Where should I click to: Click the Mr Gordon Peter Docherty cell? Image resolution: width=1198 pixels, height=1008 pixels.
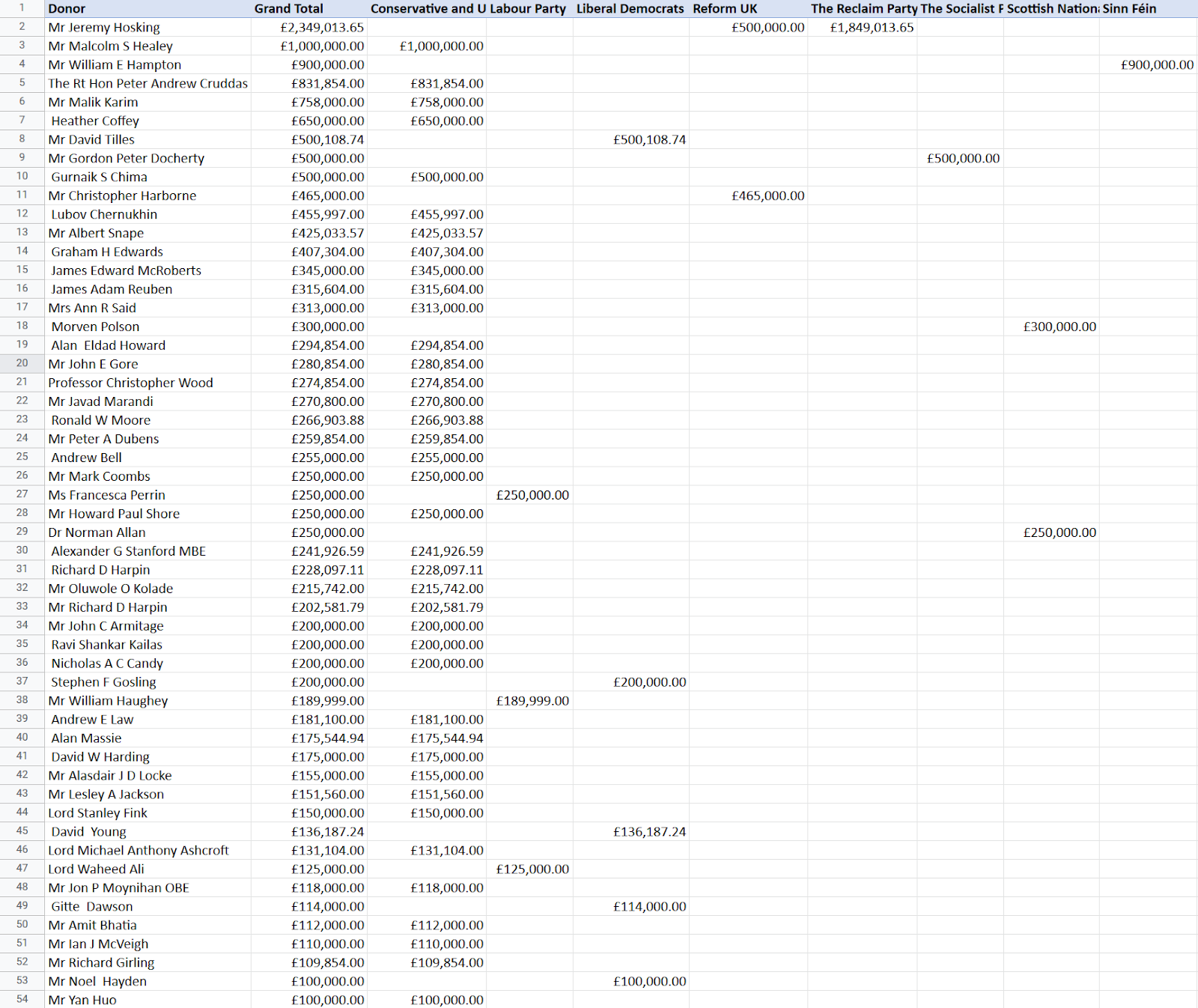(x=148, y=159)
